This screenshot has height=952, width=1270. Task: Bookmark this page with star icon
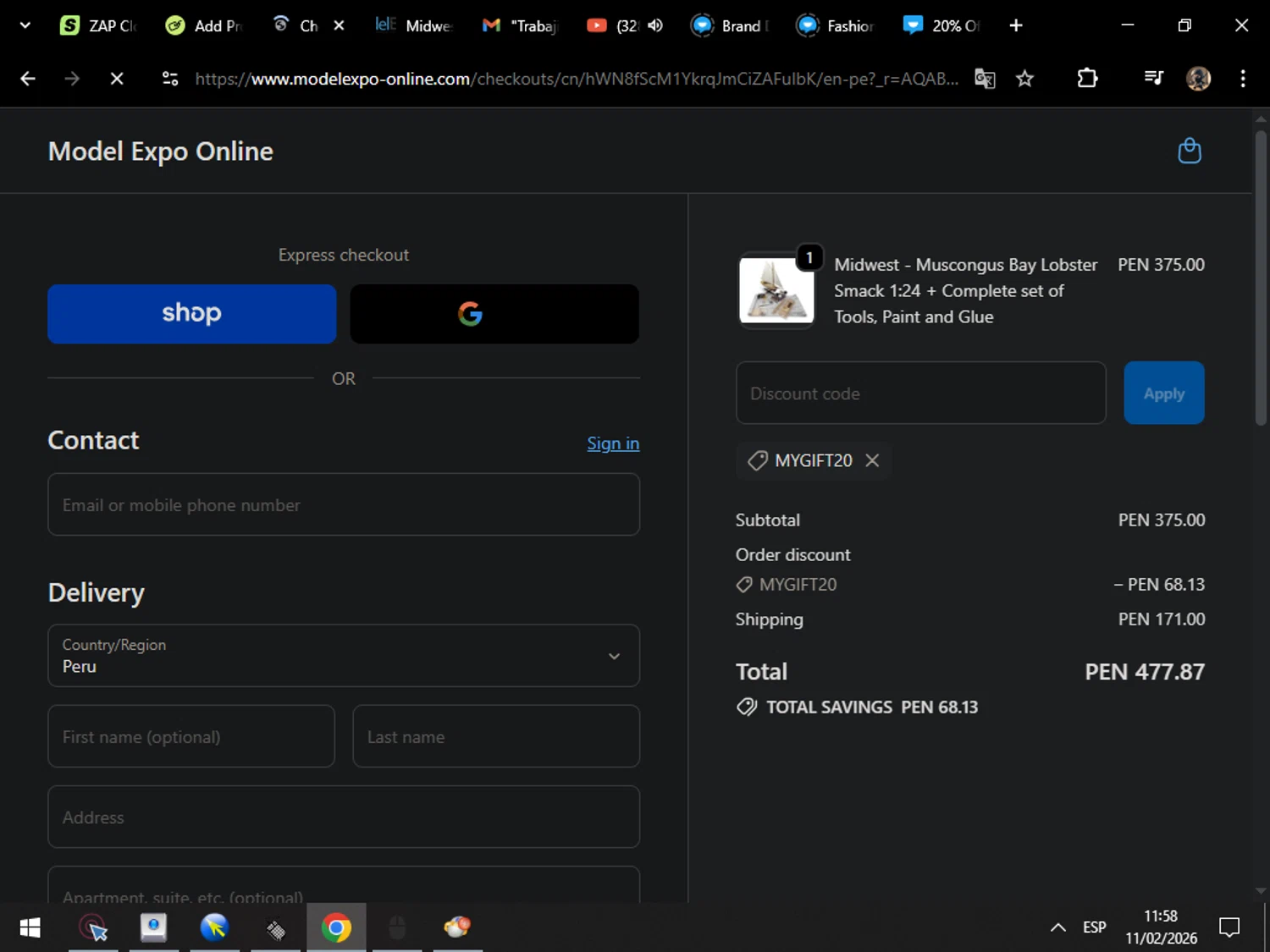(1024, 79)
